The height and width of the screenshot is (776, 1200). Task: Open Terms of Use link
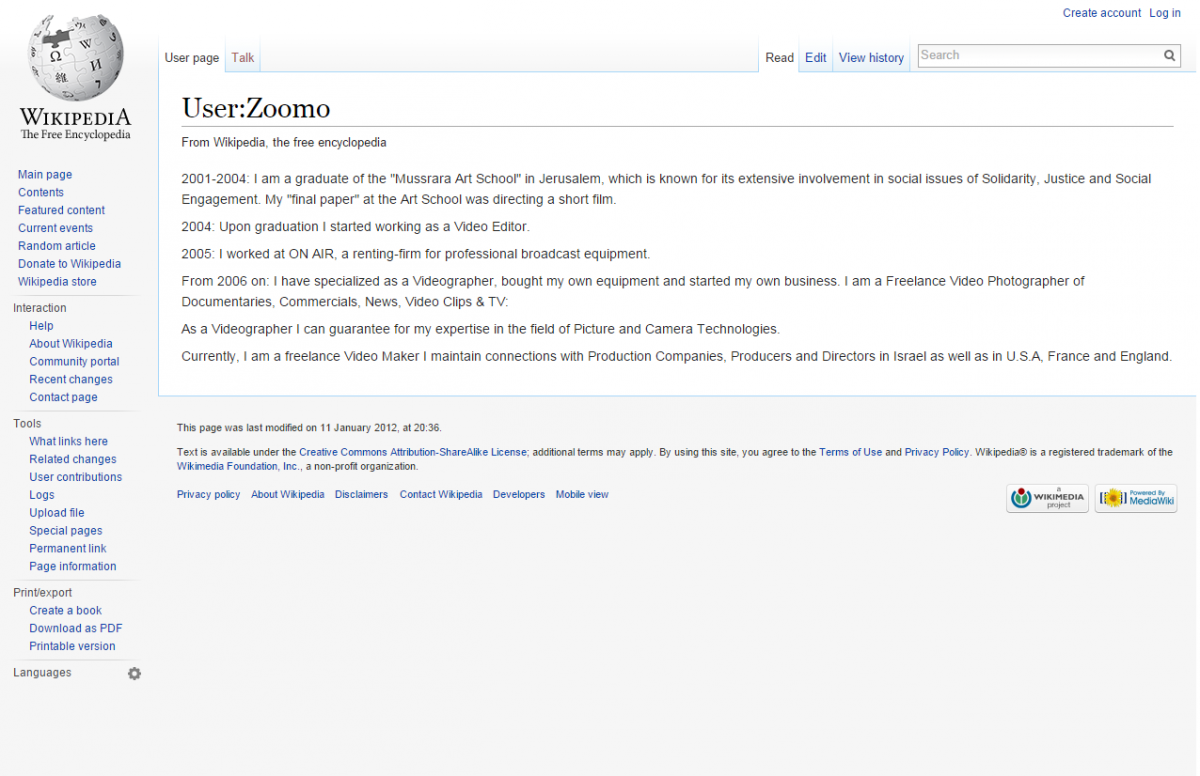(850, 453)
